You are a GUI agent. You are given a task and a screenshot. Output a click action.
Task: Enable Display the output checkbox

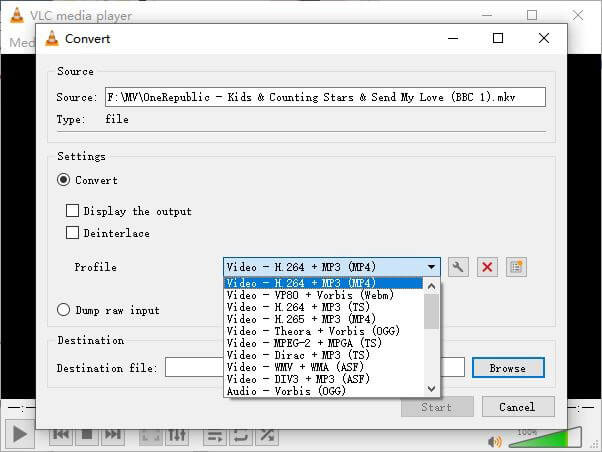click(x=72, y=210)
